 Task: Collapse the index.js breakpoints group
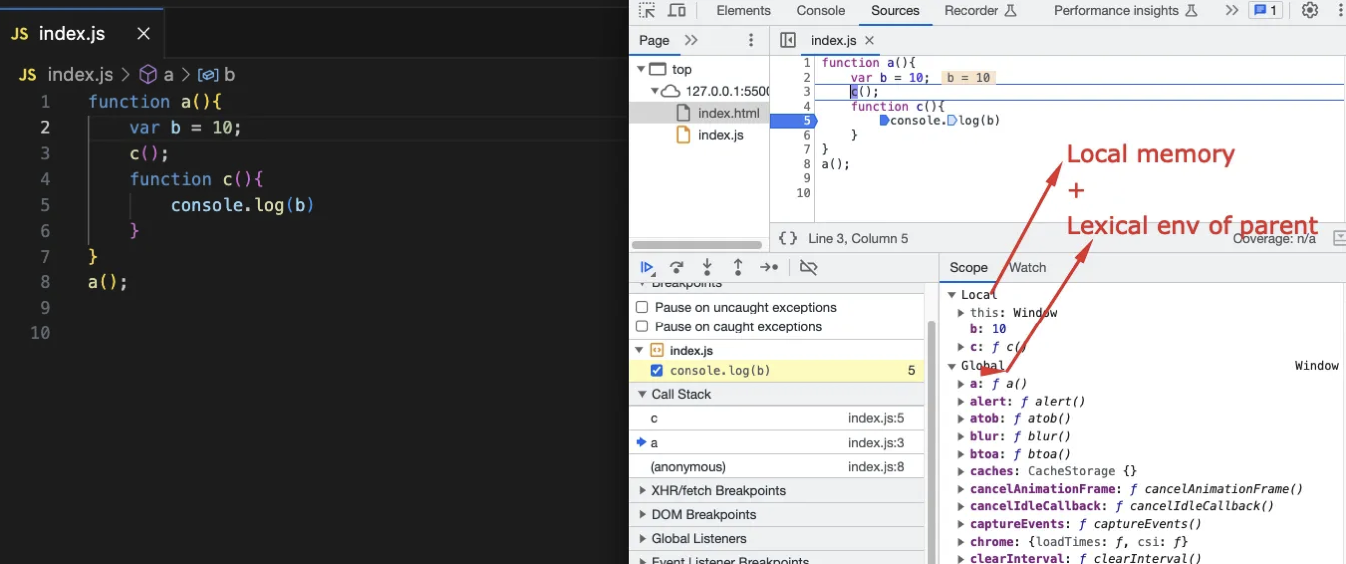pyautogui.click(x=641, y=350)
